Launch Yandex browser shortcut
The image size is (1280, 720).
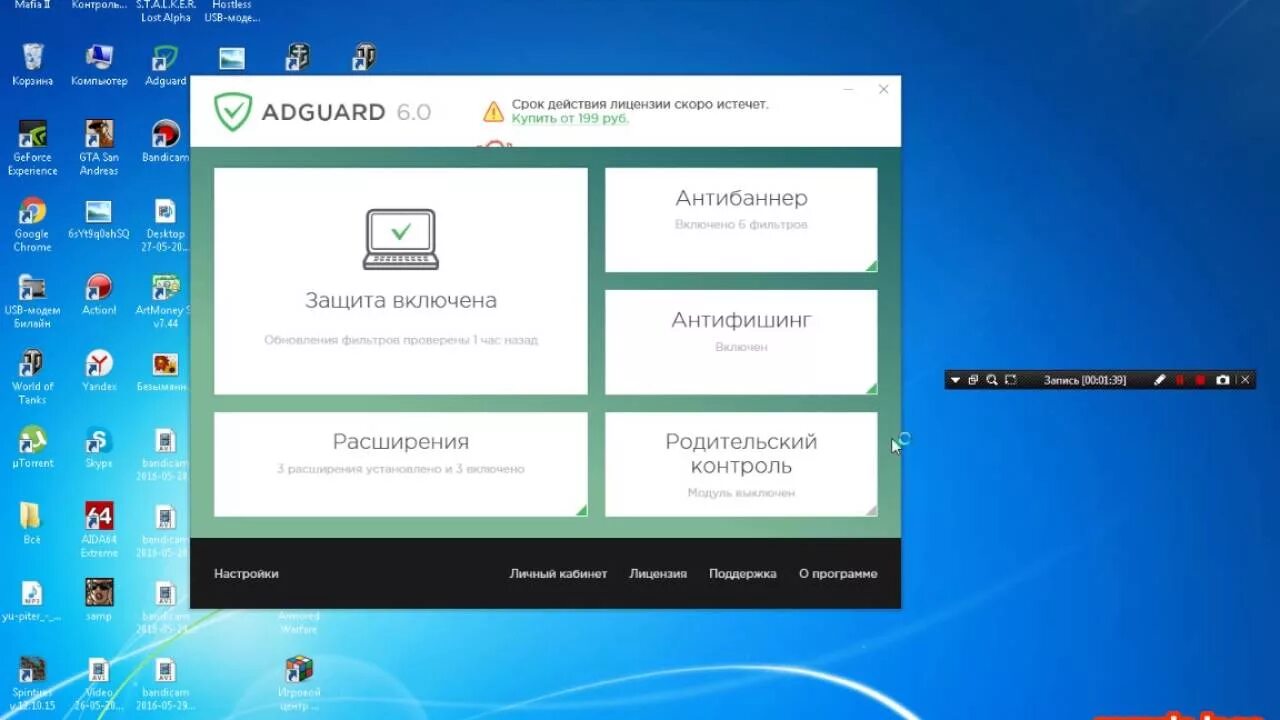(x=99, y=371)
